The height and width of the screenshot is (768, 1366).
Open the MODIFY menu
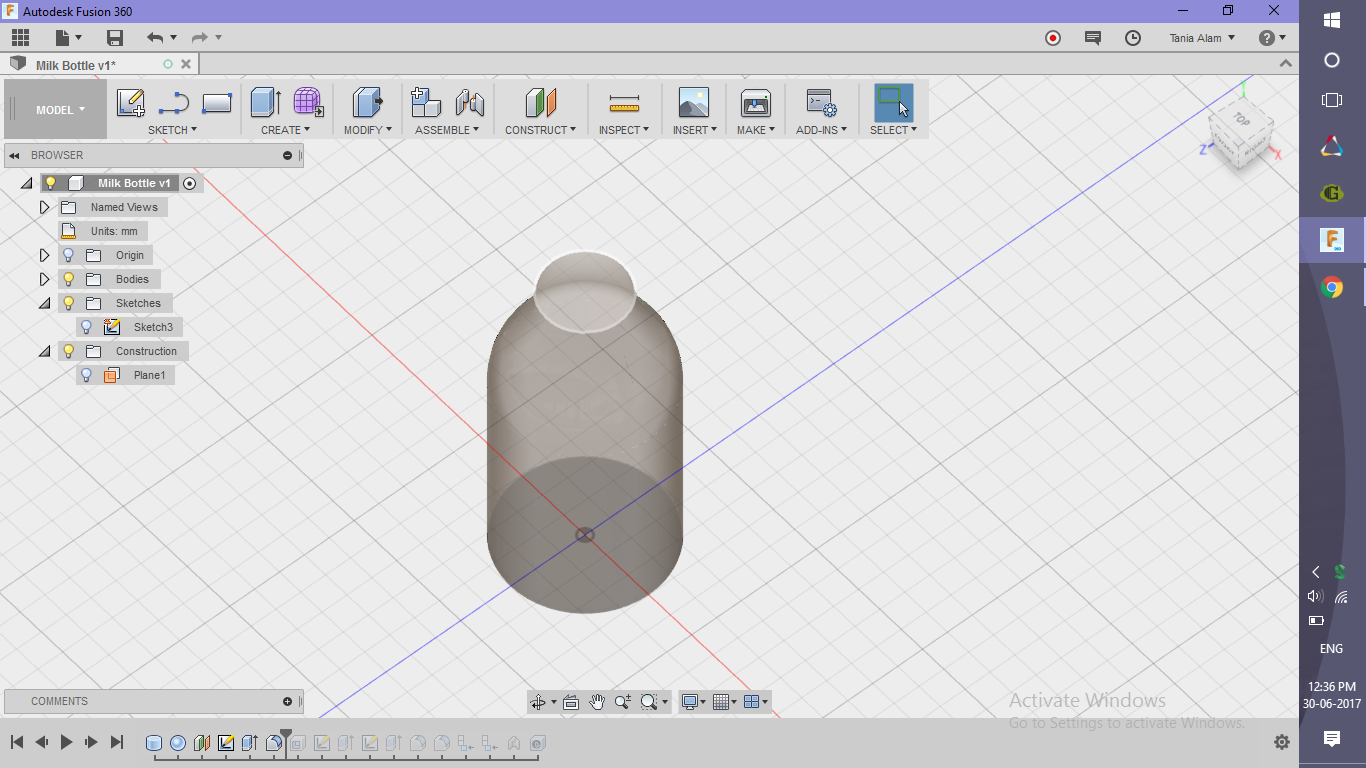click(x=367, y=130)
